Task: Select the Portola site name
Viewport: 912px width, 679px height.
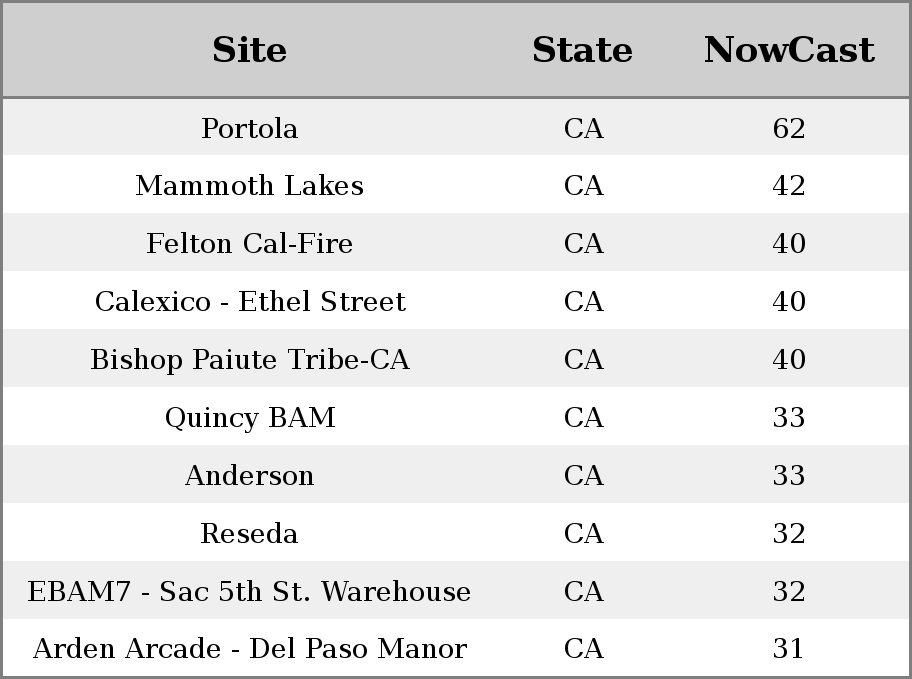Action: coord(250,128)
